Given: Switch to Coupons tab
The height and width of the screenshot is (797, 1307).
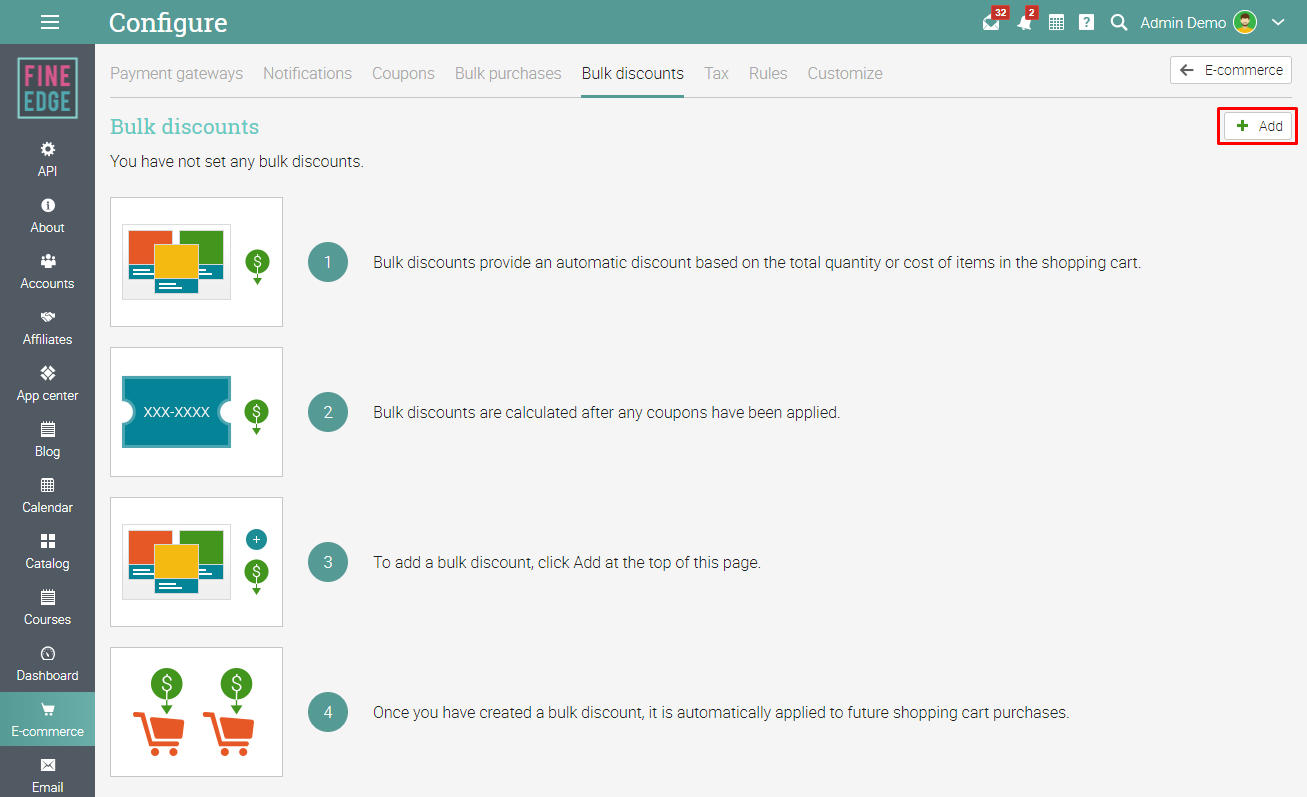Looking at the screenshot, I should 403,73.
